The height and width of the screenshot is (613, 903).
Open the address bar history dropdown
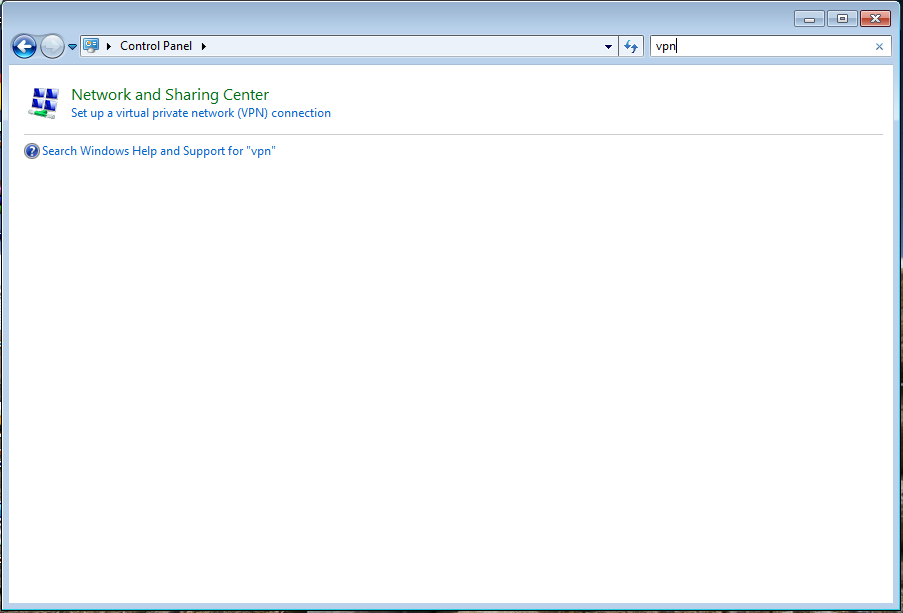(x=608, y=47)
